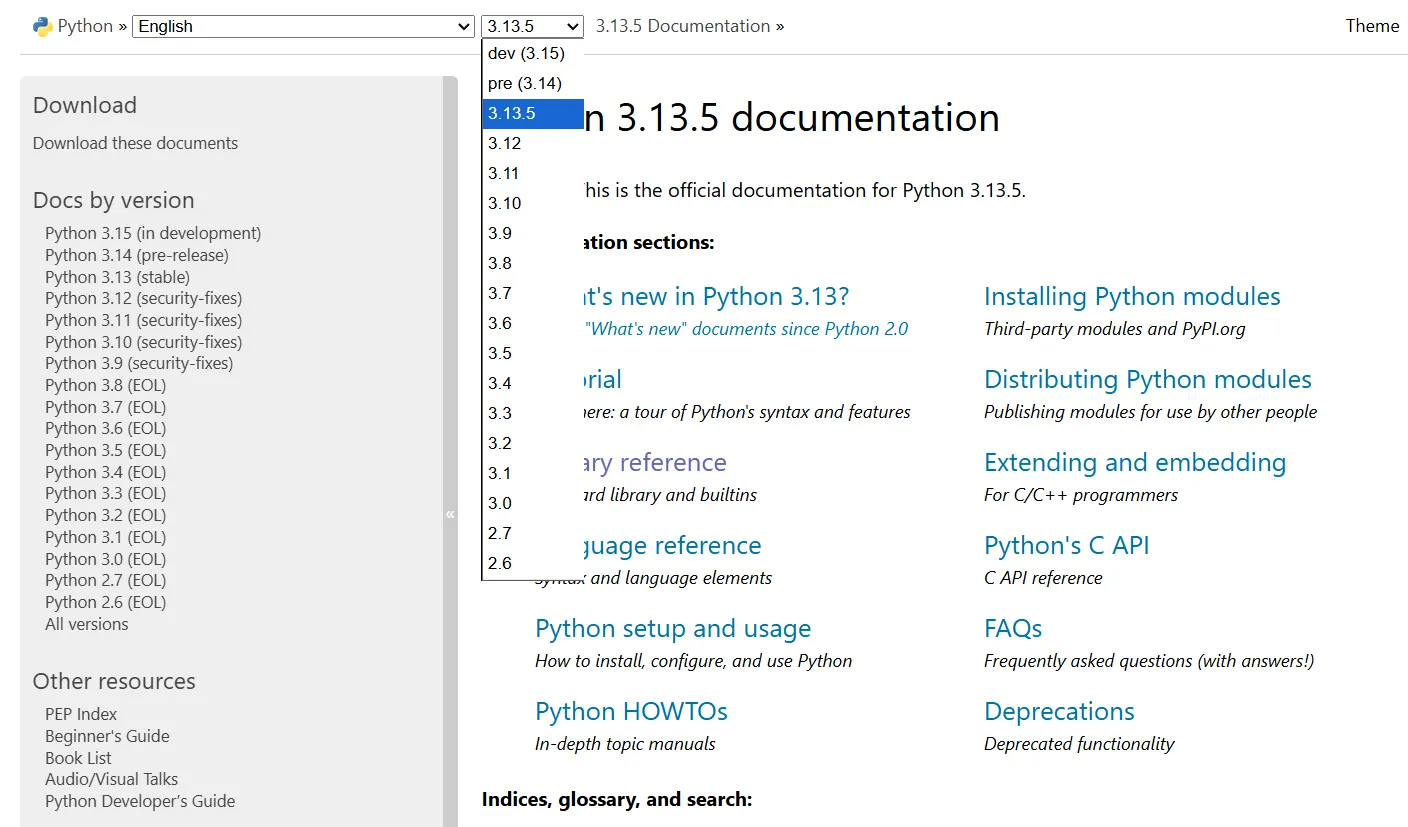Choose version 3.9 from the open list
The width and height of the screenshot is (1408, 827).
click(x=500, y=234)
